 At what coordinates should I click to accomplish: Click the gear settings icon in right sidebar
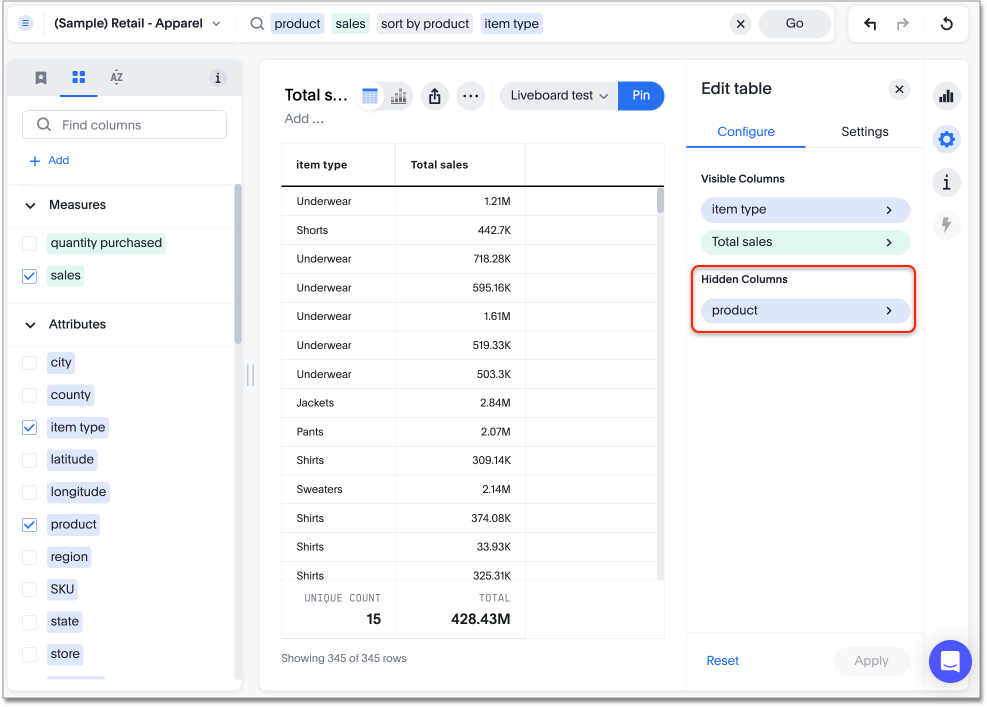(x=946, y=140)
